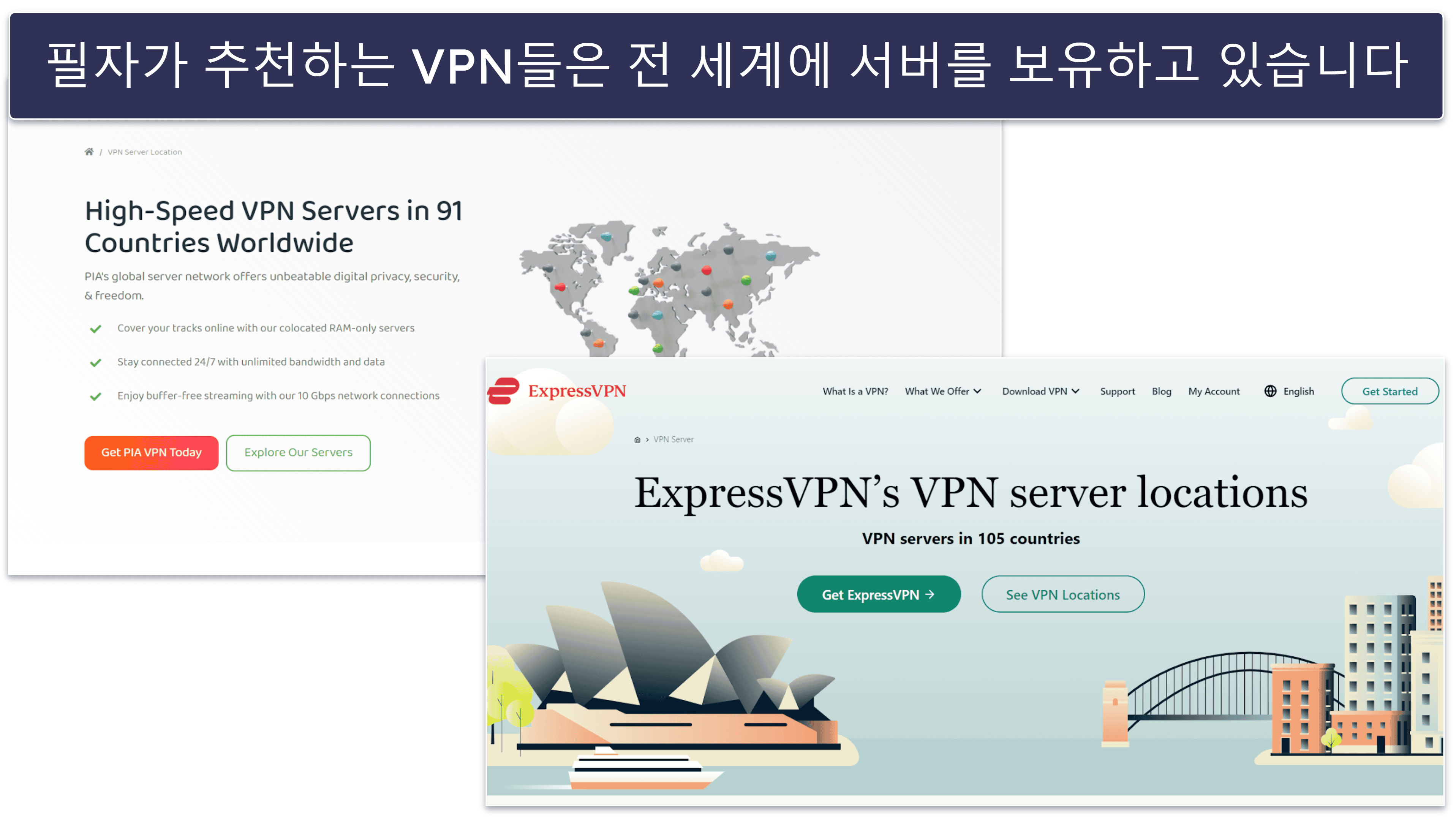Click the PIA home breadcrumb icon

pyautogui.click(x=89, y=151)
